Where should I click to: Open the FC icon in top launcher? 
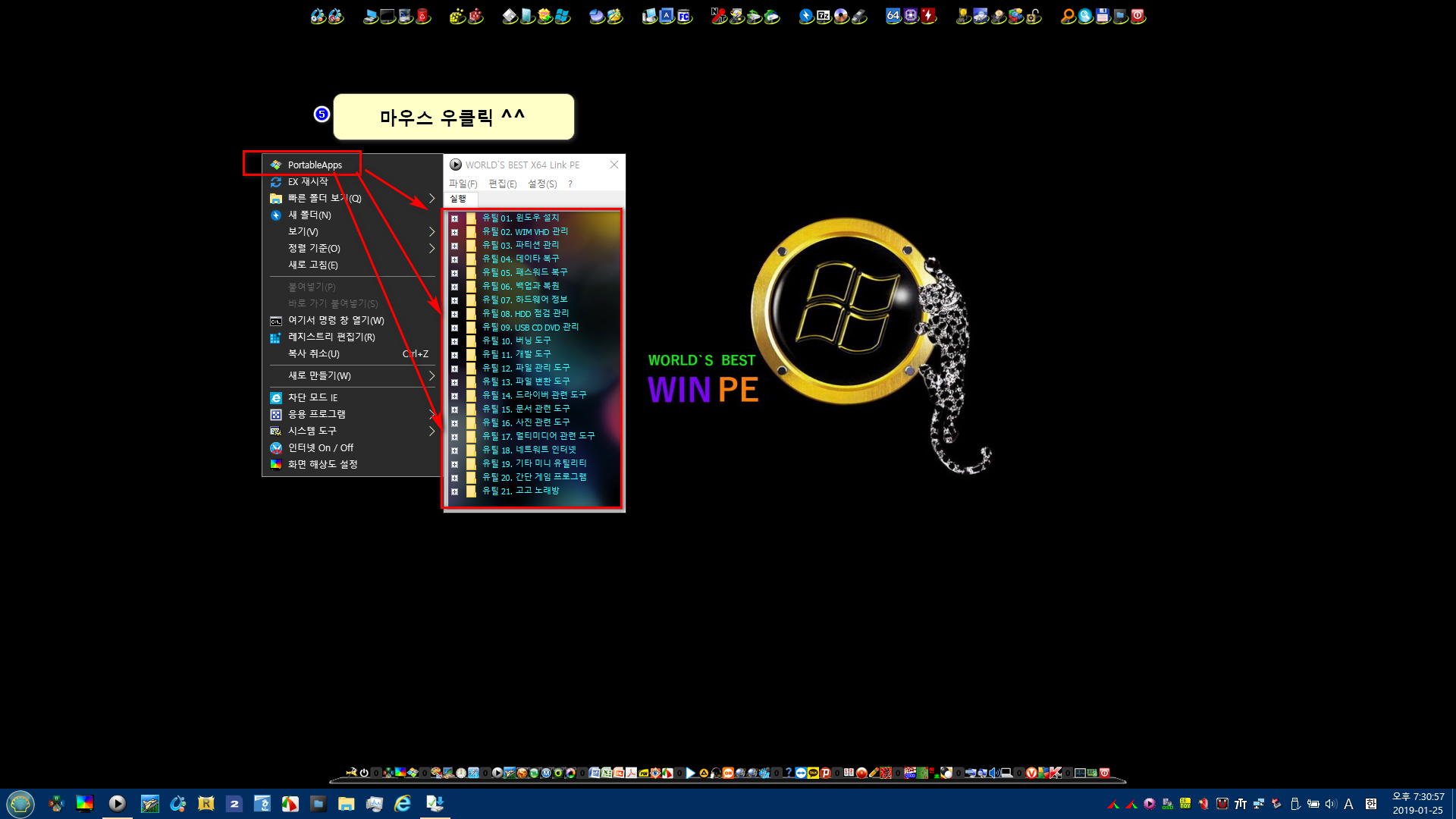[684, 16]
